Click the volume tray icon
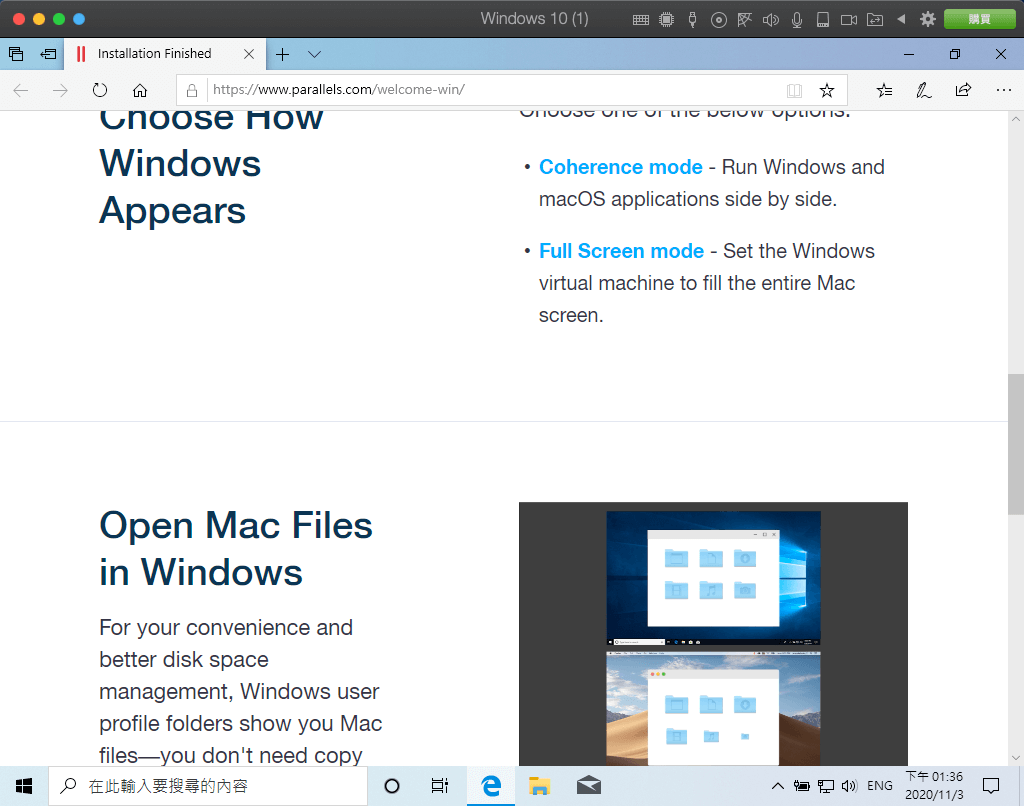1024x806 pixels. tap(849, 786)
